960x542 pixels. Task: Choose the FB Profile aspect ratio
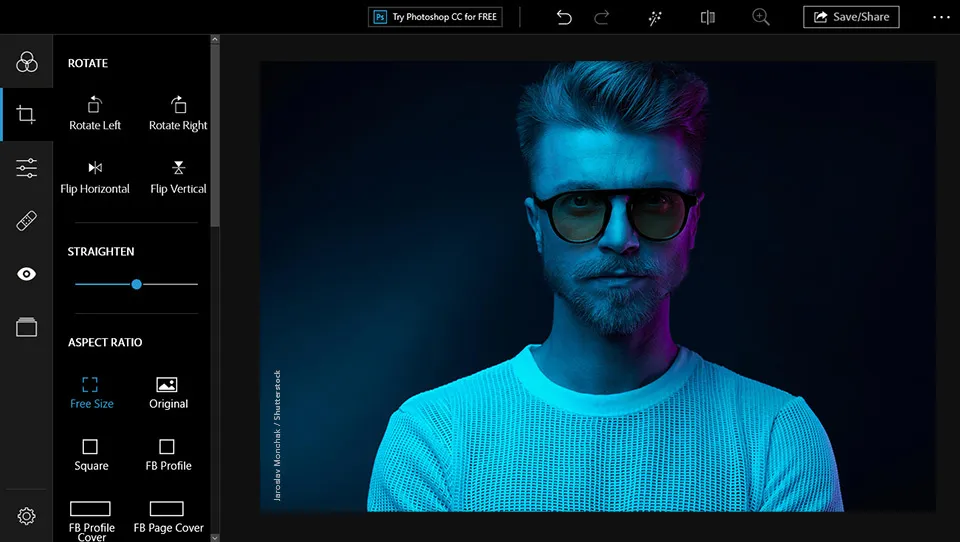pos(168,453)
